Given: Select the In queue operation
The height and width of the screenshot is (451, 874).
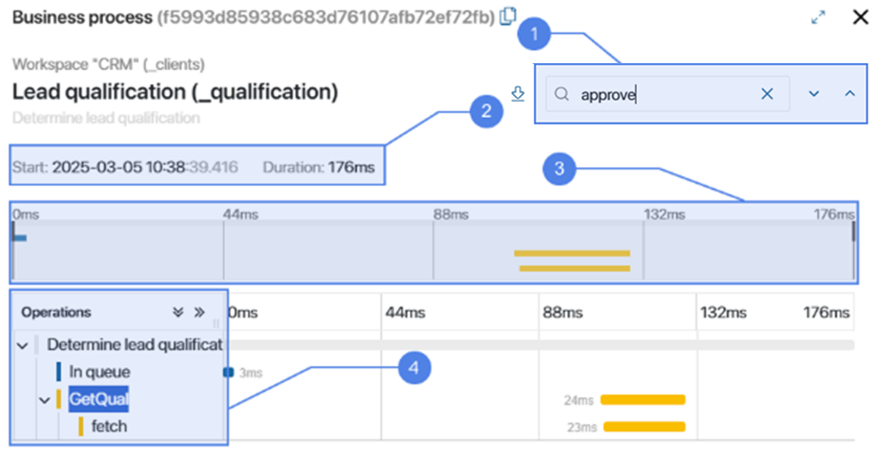Looking at the screenshot, I should (100, 371).
